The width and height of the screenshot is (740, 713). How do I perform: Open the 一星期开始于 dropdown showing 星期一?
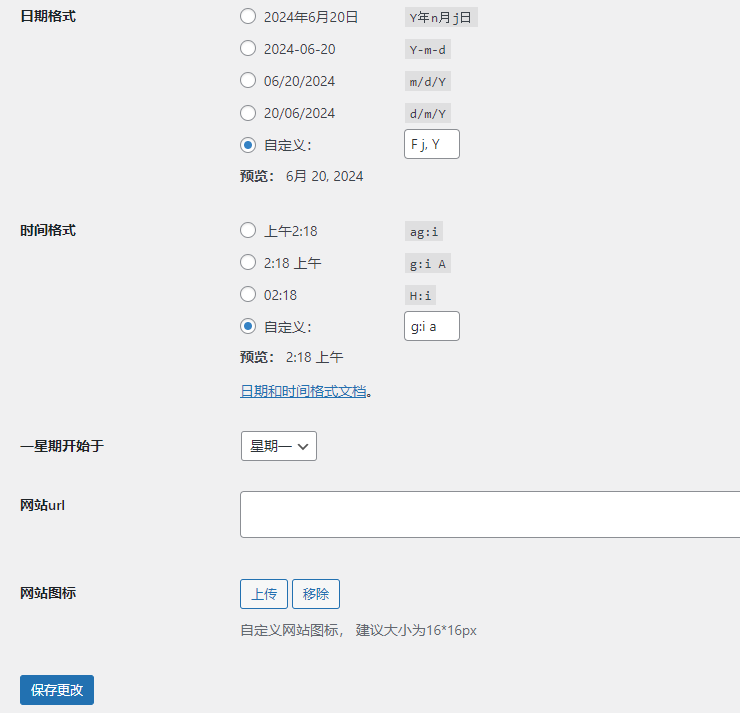pyautogui.click(x=278, y=446)
